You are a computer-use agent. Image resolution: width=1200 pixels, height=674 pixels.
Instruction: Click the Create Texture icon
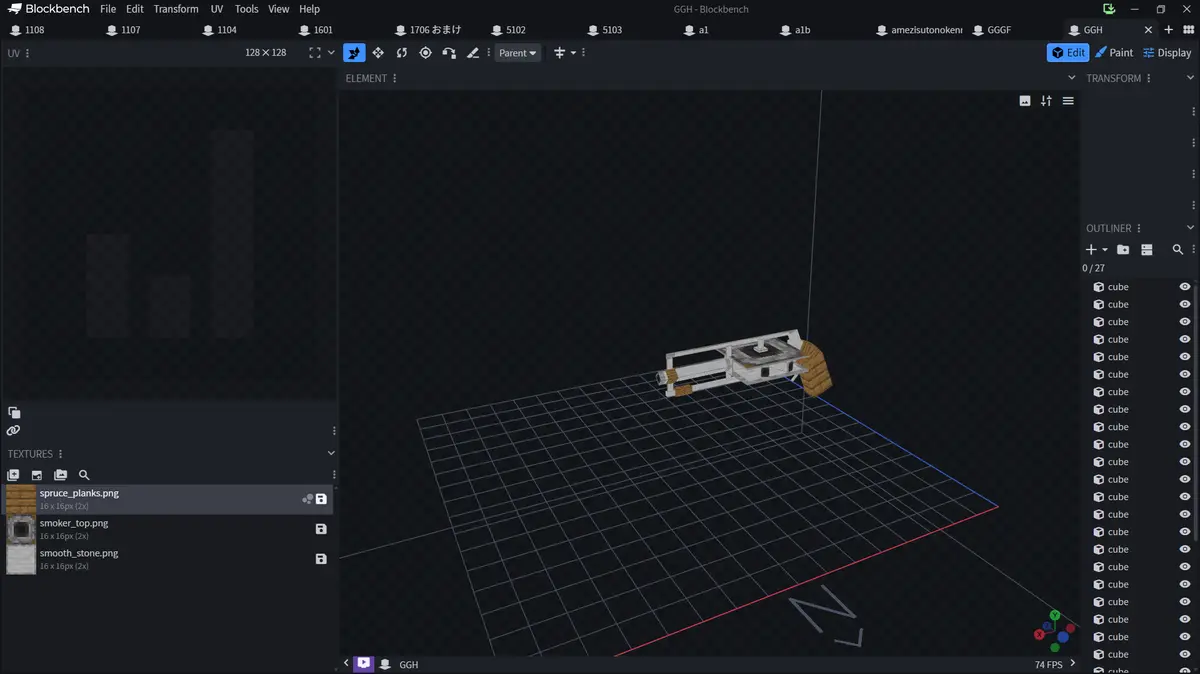37,475
